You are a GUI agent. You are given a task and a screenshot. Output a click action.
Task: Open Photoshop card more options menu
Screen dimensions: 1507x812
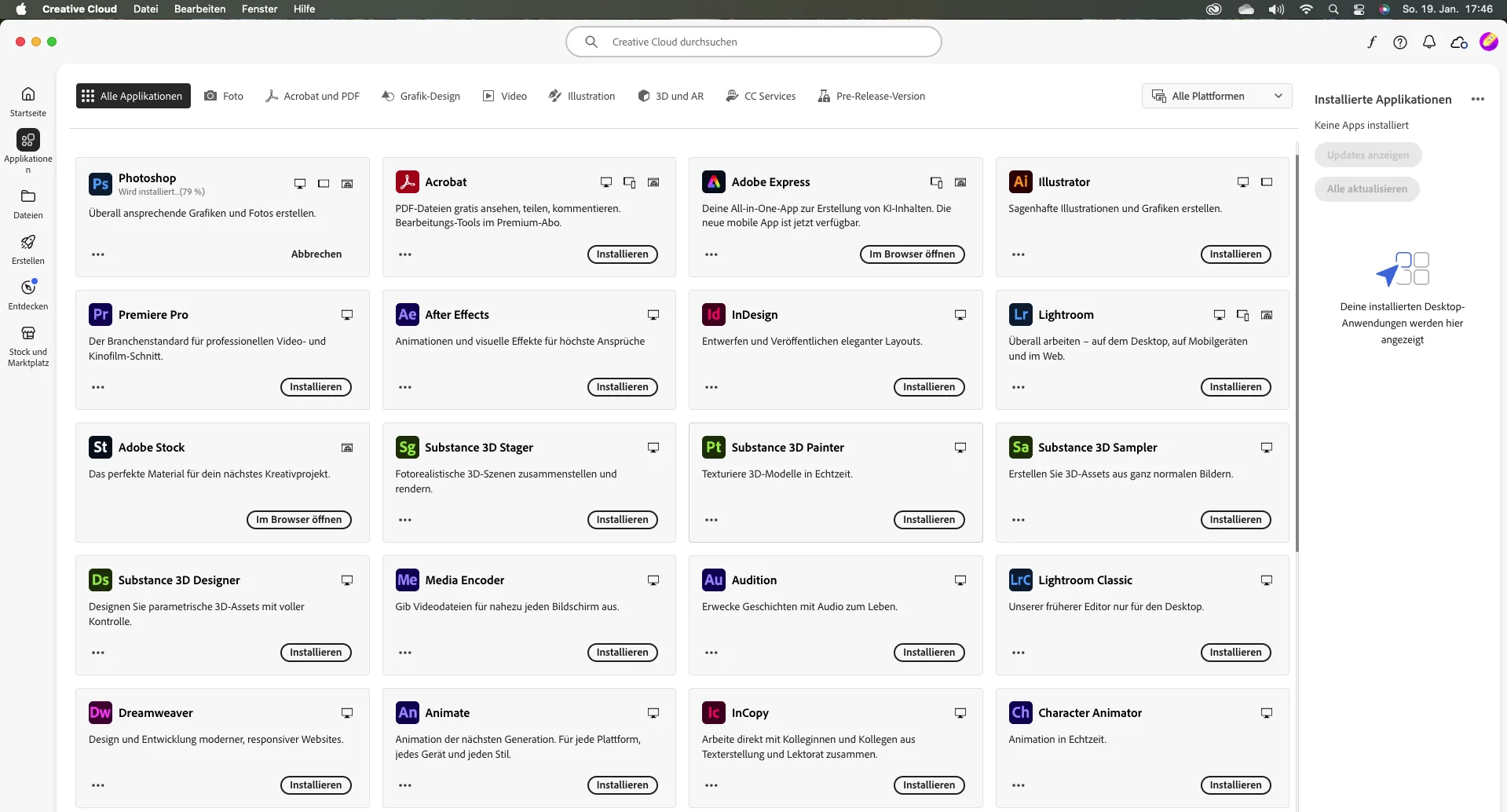pyautogui.click(x=98, y=254)
